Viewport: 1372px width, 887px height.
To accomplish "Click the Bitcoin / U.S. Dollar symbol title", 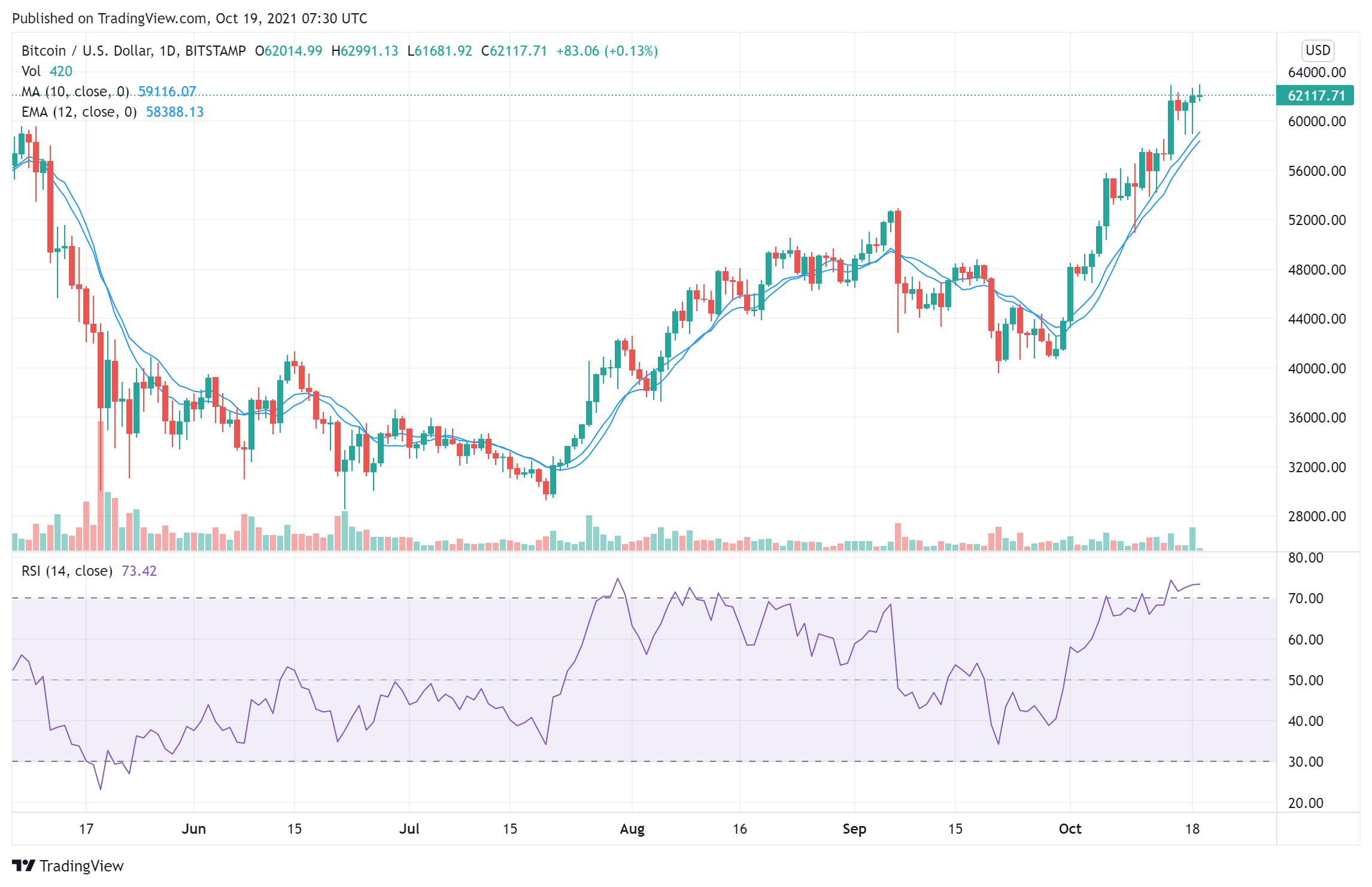I will pos(133,51).
